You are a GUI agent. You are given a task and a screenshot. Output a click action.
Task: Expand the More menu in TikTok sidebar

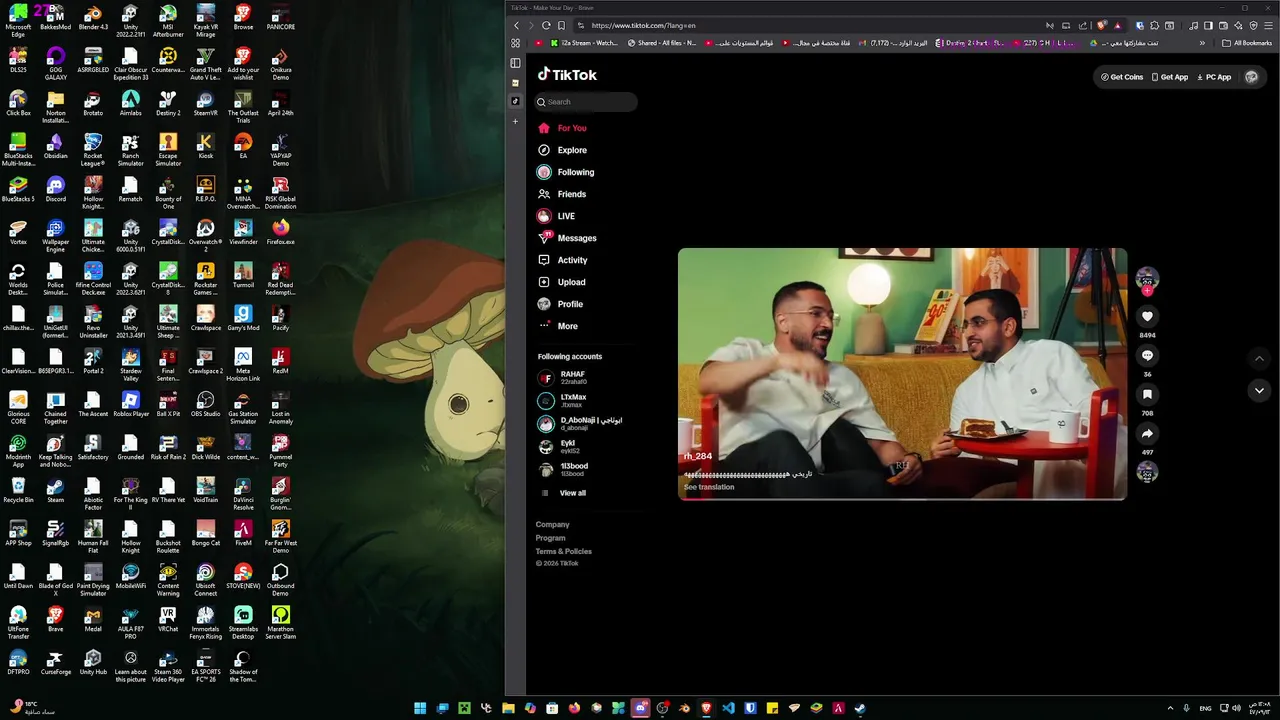558,326
